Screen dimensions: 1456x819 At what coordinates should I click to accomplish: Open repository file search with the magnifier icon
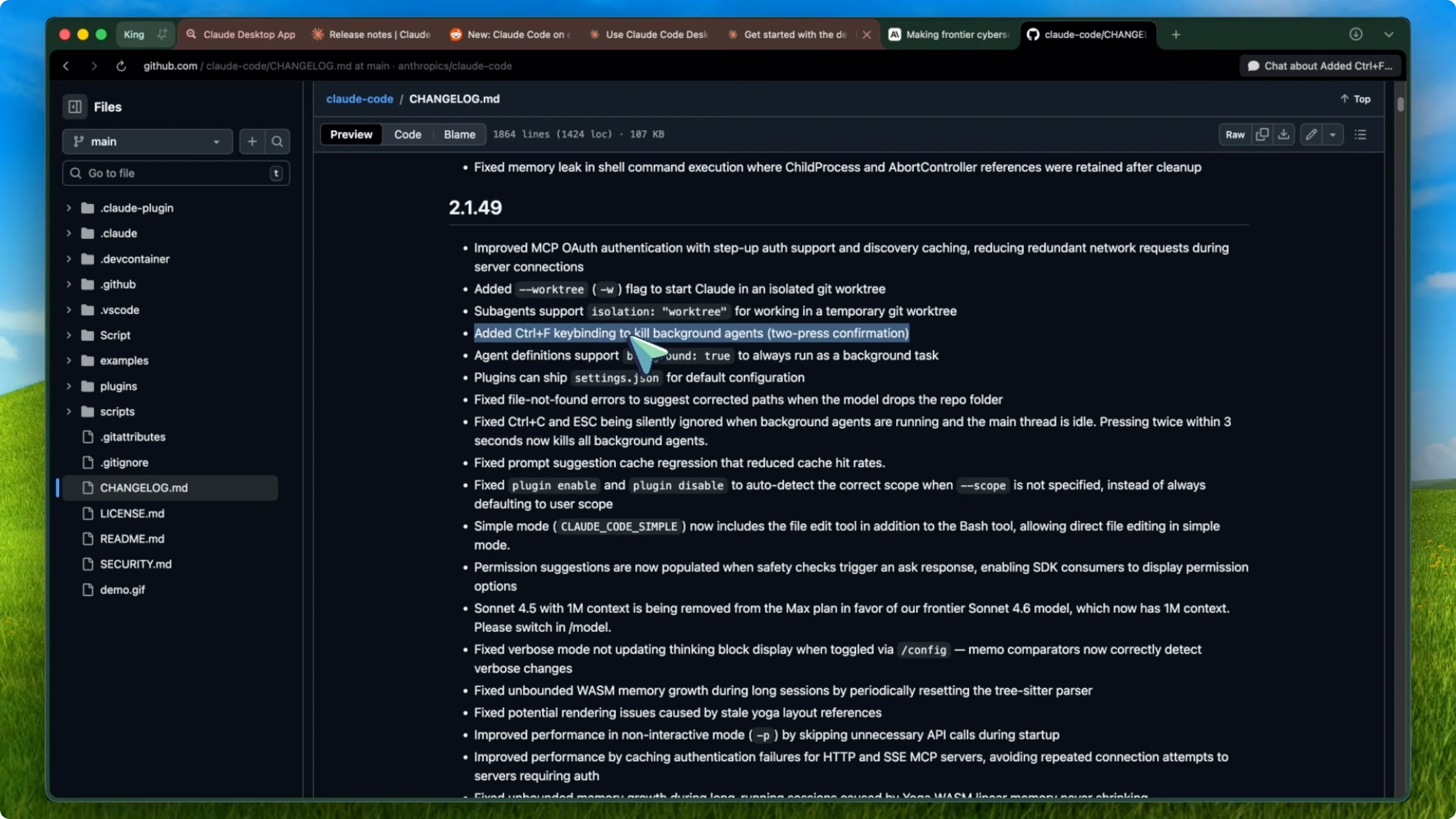click(x=277, y=141)
